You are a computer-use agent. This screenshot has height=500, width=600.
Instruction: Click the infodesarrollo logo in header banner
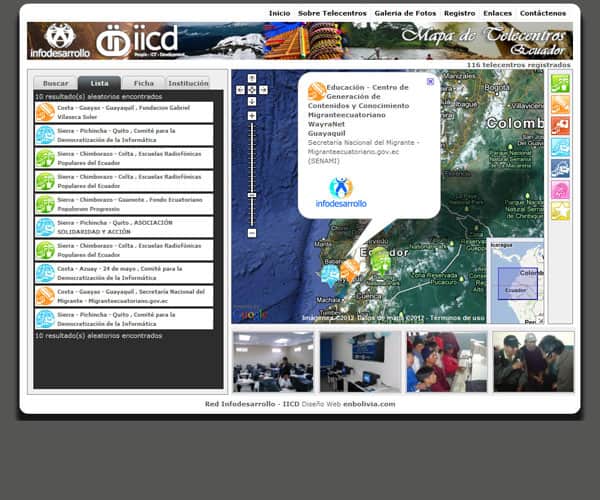[60, 41]
